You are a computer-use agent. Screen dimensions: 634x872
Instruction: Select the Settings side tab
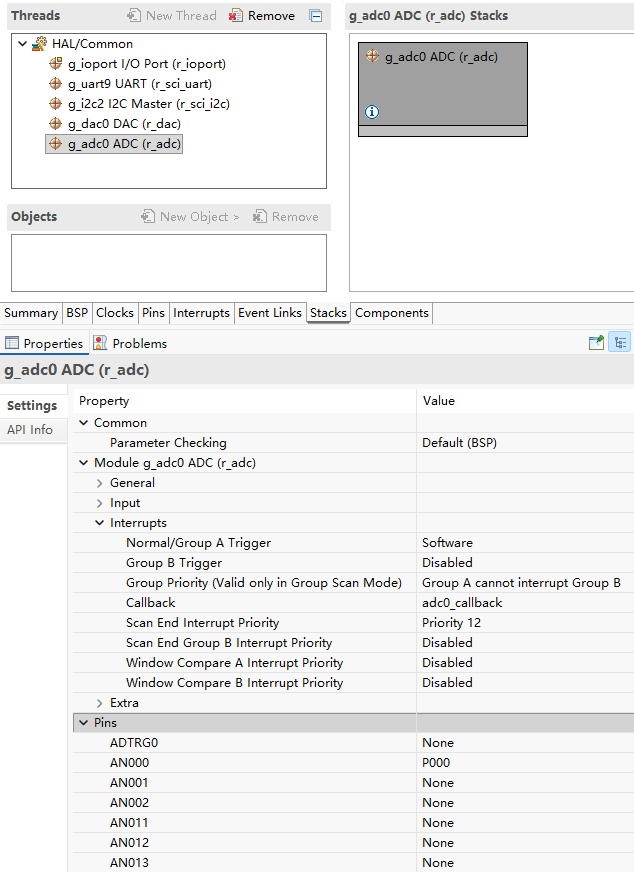click(x=32, y=405)
